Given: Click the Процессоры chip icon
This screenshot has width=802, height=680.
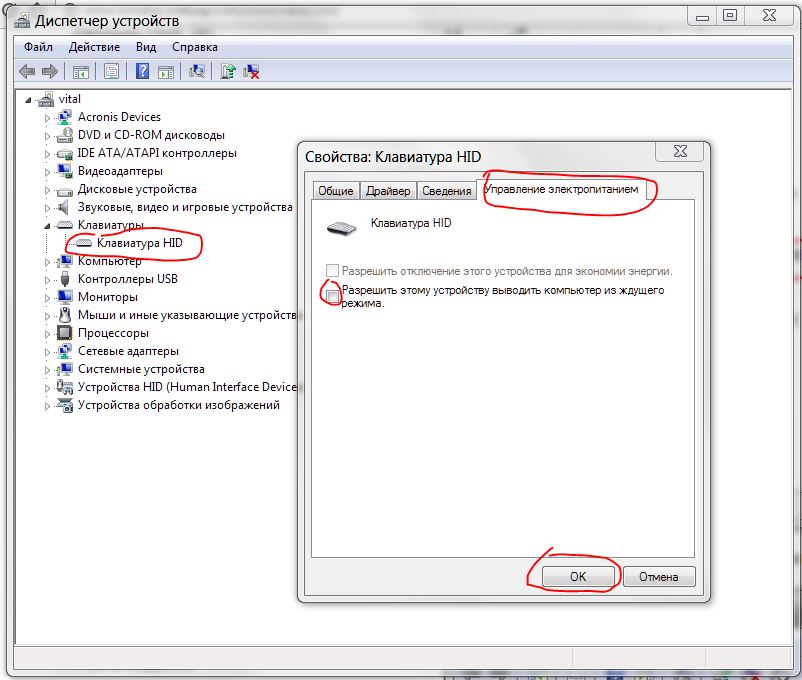Looking at the screenshot, I should (64, 333).
